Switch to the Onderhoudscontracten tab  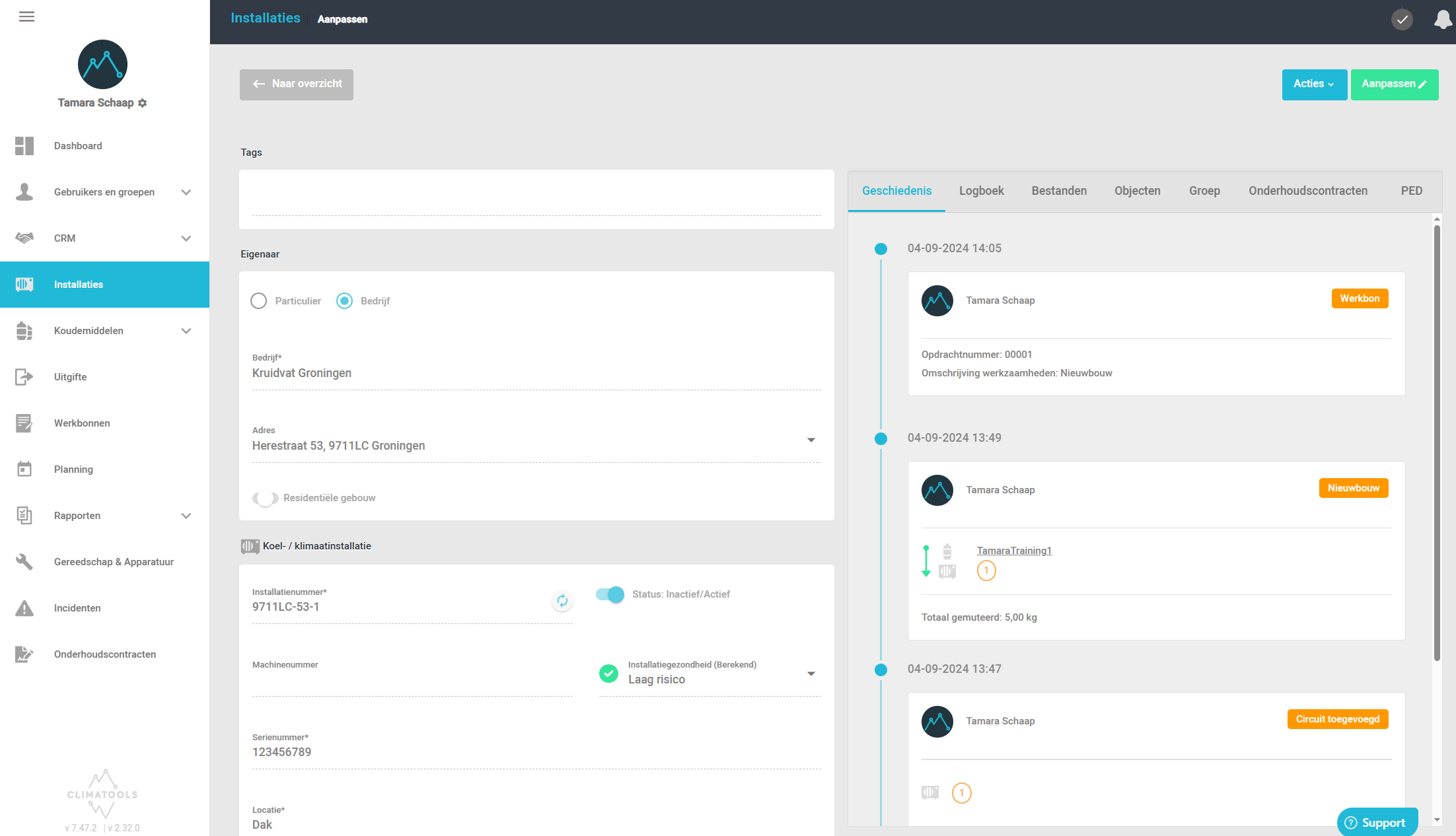point(1307,191)
